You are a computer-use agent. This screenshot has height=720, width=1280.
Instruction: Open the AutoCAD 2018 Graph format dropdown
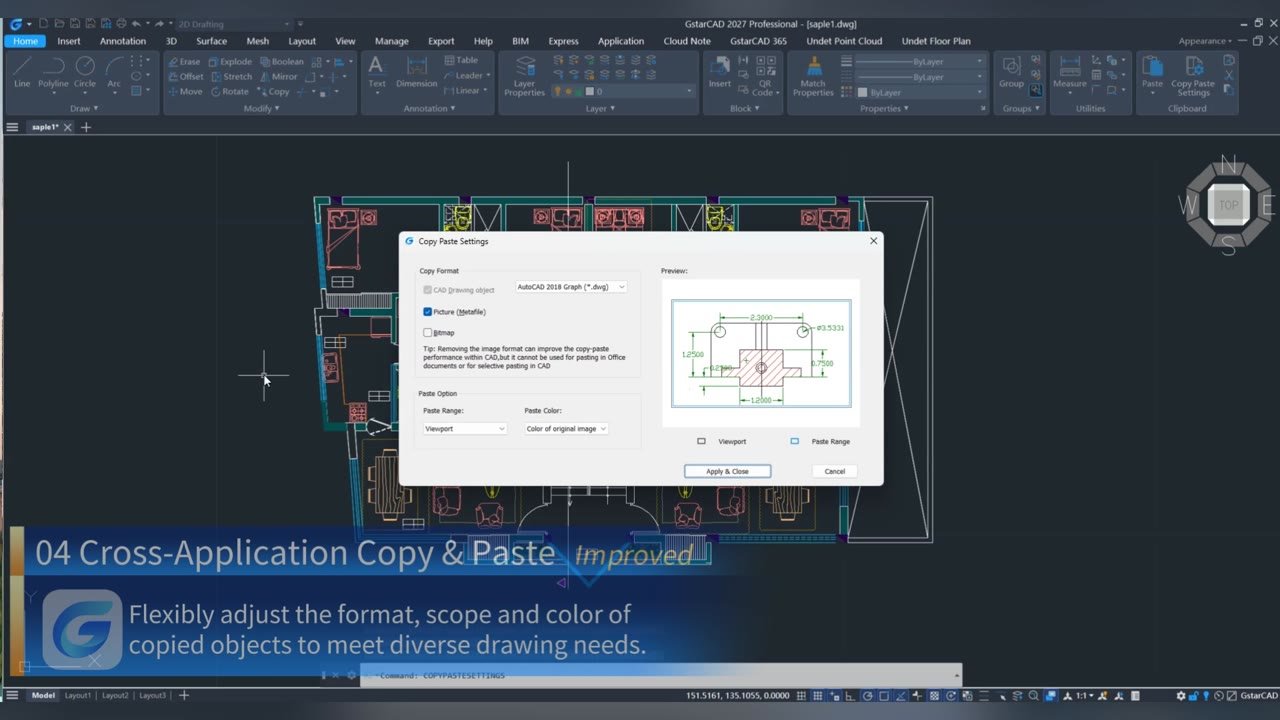click(571, 287)
